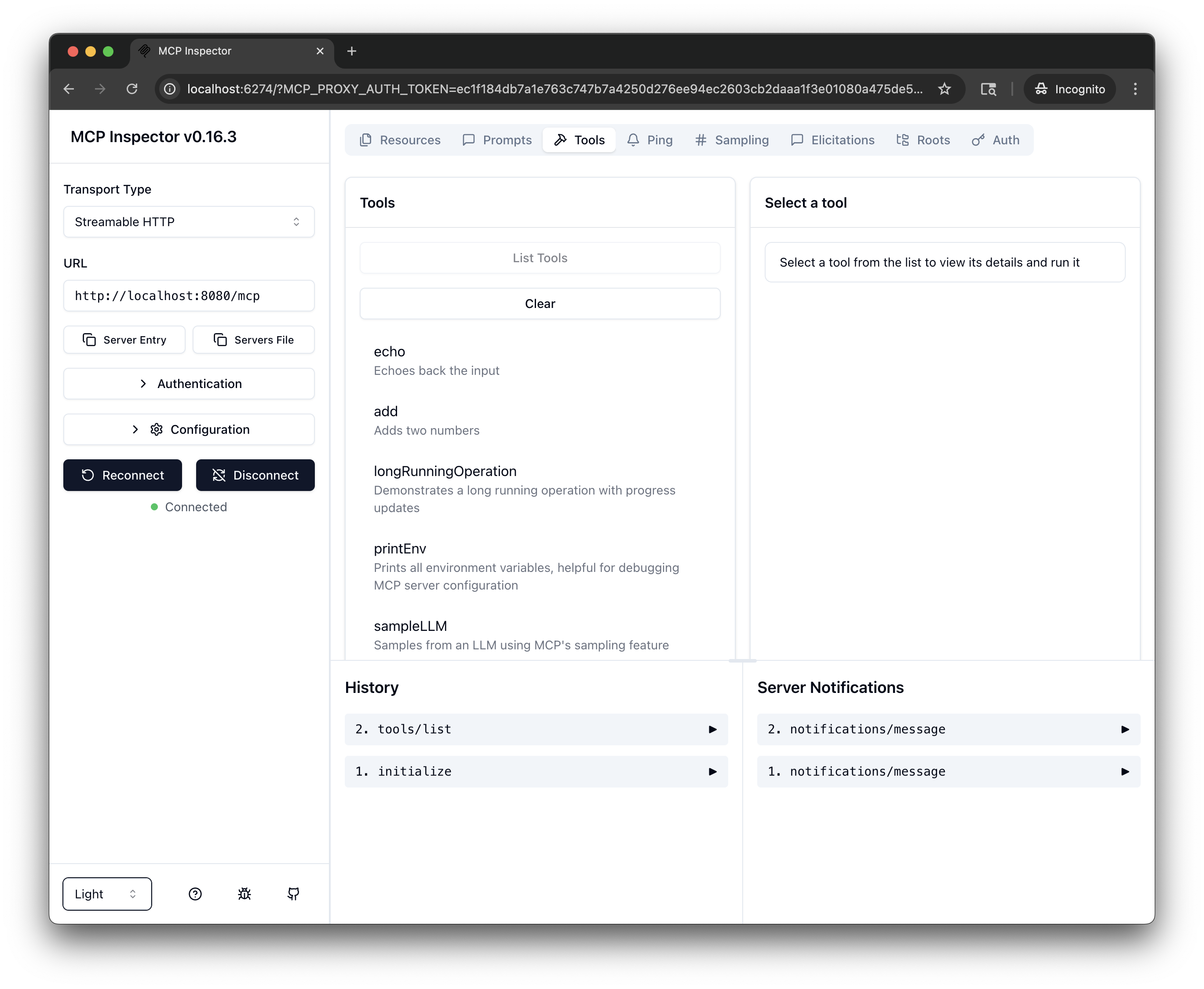Image resolution: width=1204 pixels, height=989 pixels.
Task: Click the Clear tools button
Action: click(540, 304)
